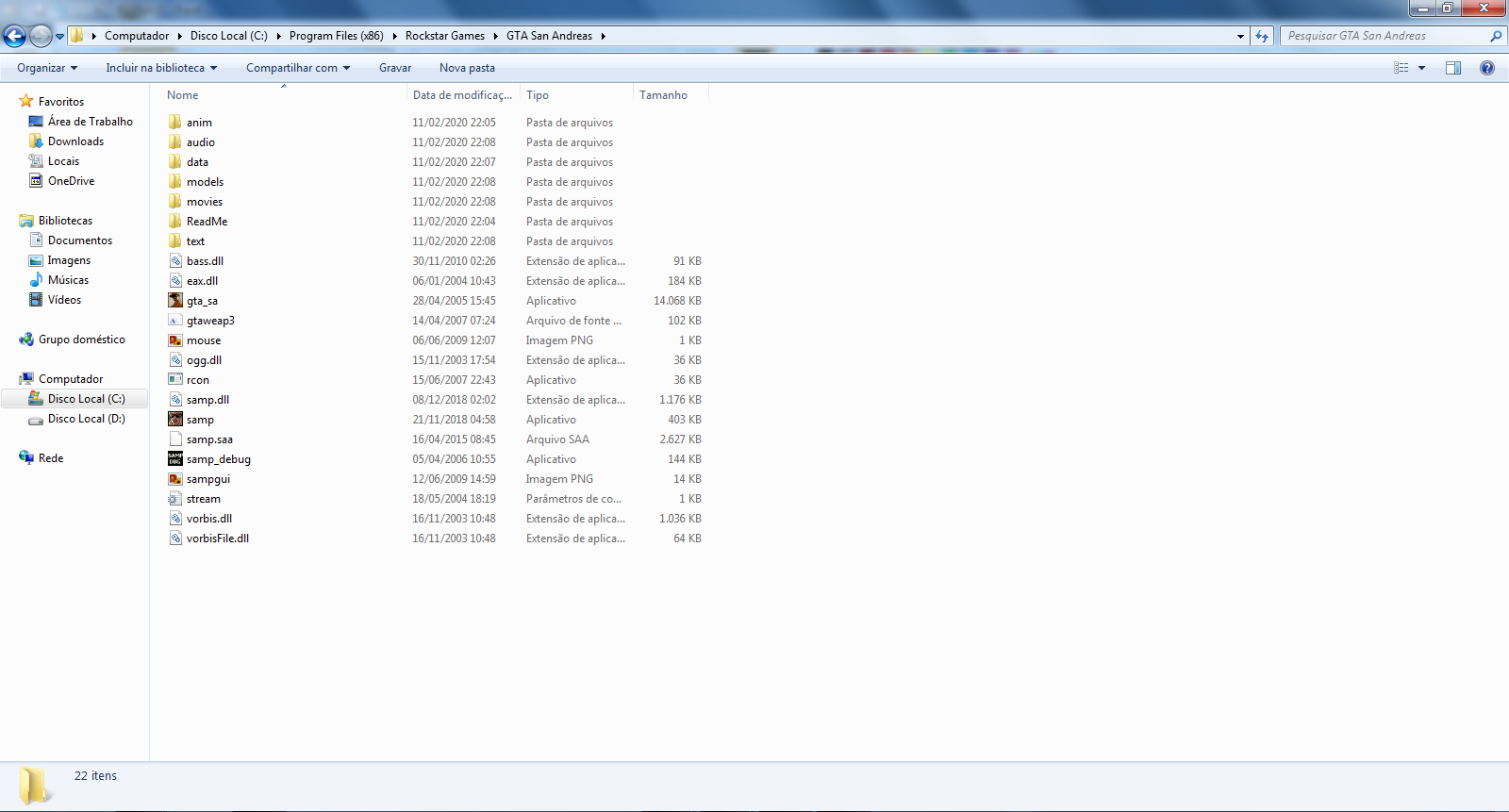1509x812 pixels.
Task: Select the data folder icon
Action: [175, 161]
